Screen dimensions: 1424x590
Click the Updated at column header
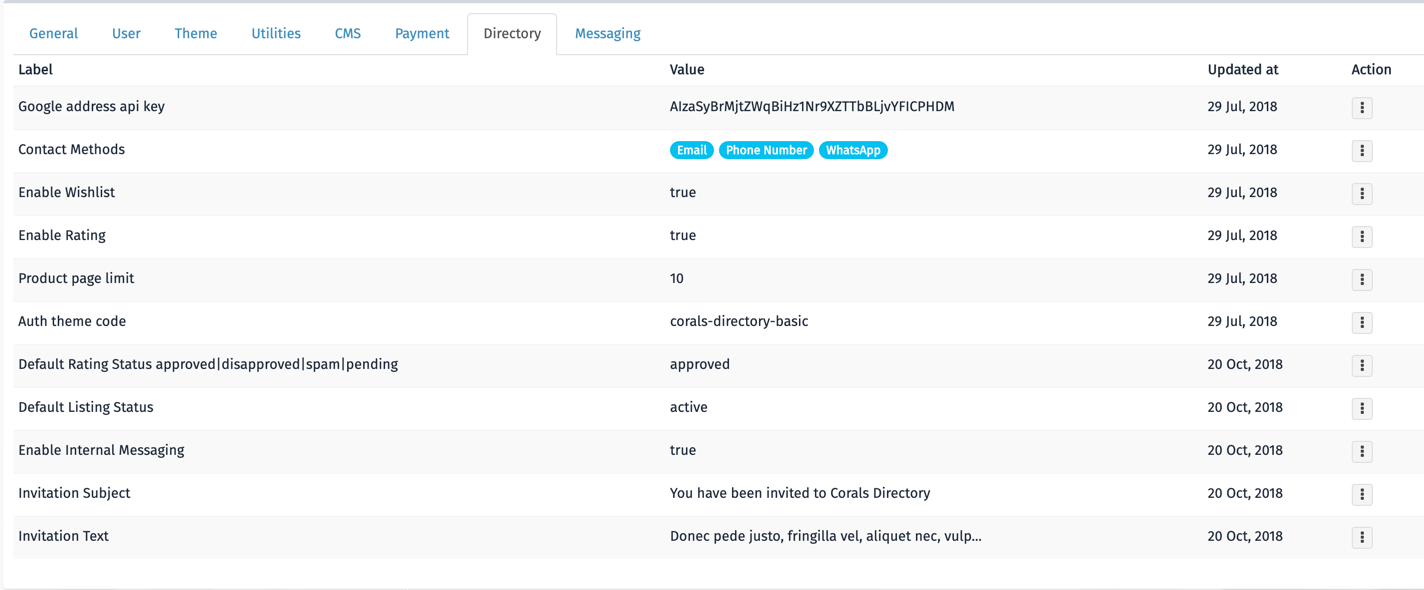point(1243,70)
